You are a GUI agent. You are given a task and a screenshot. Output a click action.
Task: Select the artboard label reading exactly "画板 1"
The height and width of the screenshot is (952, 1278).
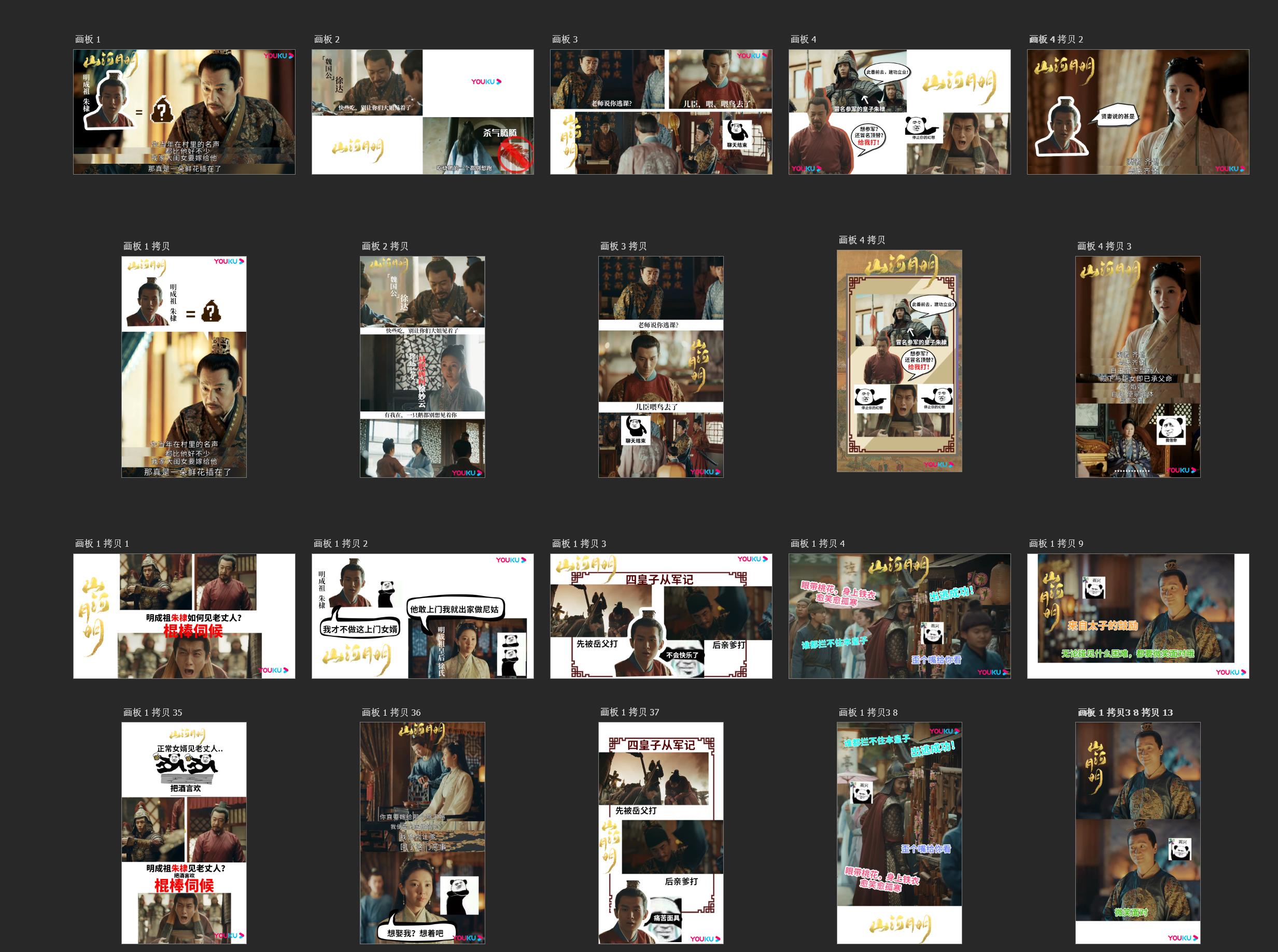tap(88, 39)
